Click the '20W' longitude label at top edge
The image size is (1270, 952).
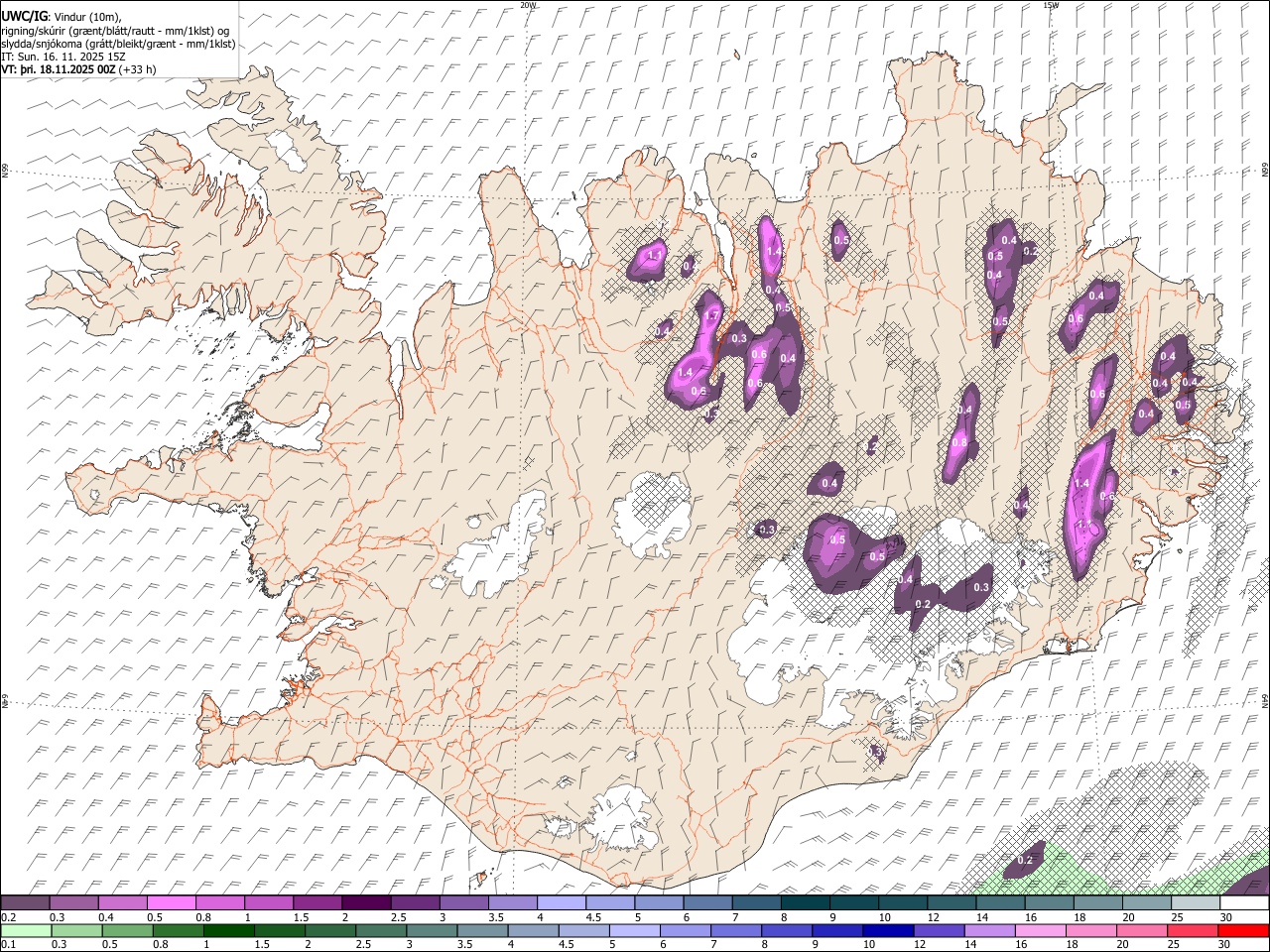pyautogui.click(x=528, y=5)
